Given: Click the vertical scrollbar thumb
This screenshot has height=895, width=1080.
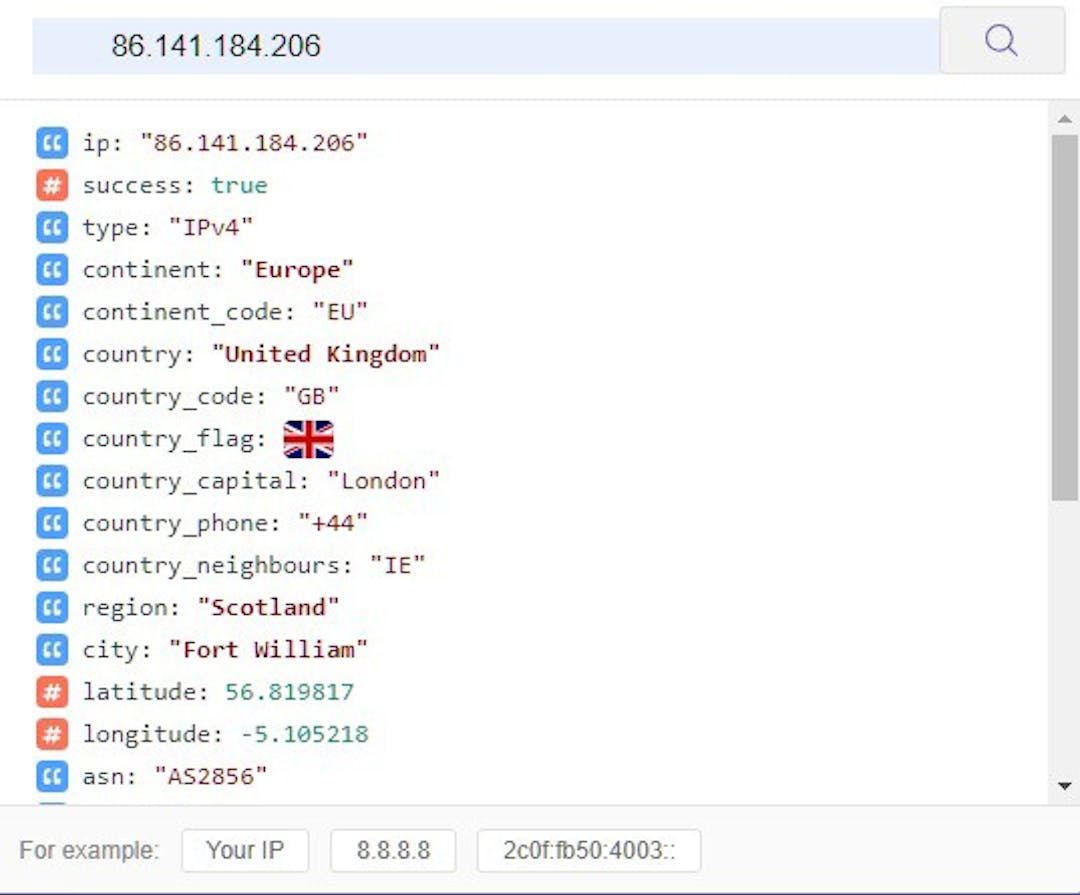Looking at the screenshot, I should [1065, 318].
